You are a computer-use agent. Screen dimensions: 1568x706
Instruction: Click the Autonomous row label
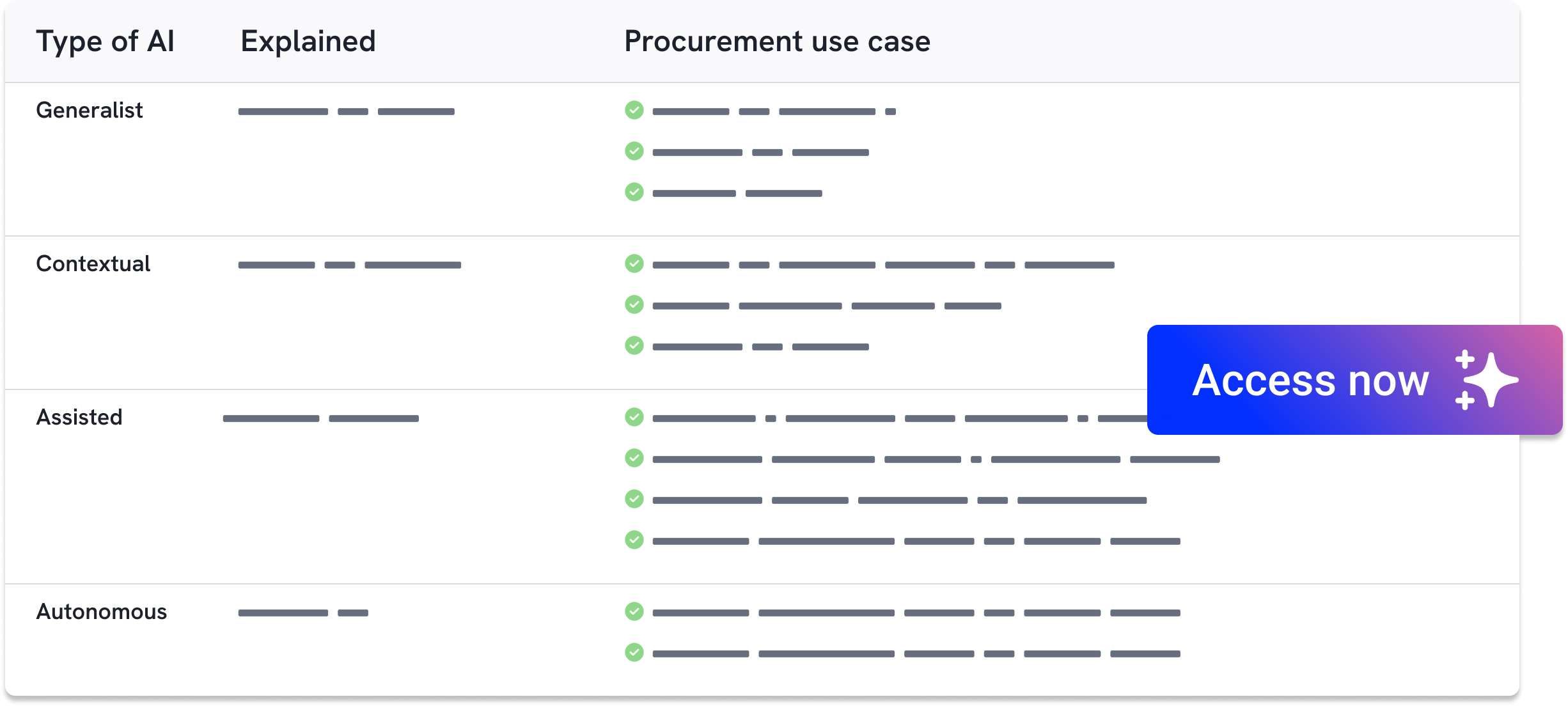click(x=101, y=612)
